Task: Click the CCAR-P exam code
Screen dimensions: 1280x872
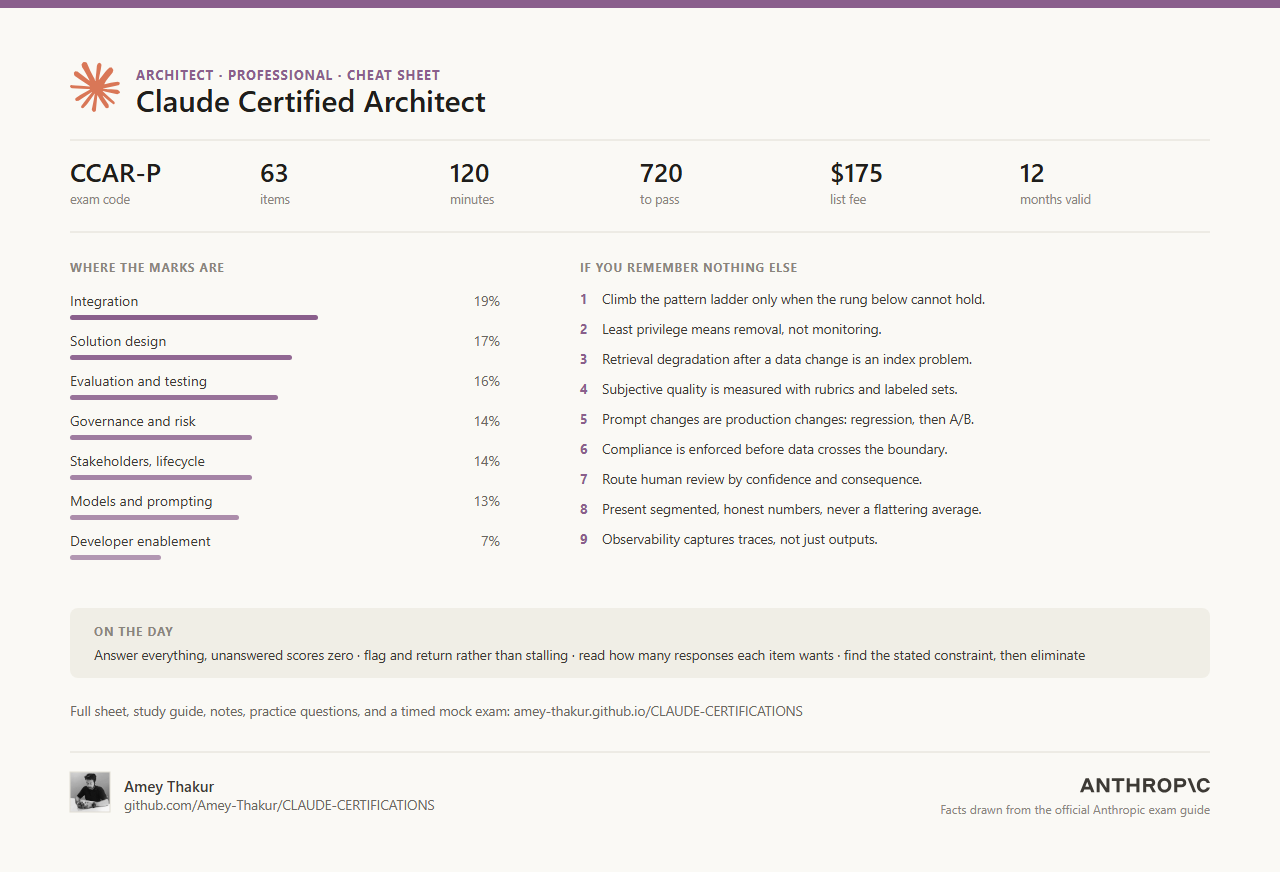Action: (115, 173)
